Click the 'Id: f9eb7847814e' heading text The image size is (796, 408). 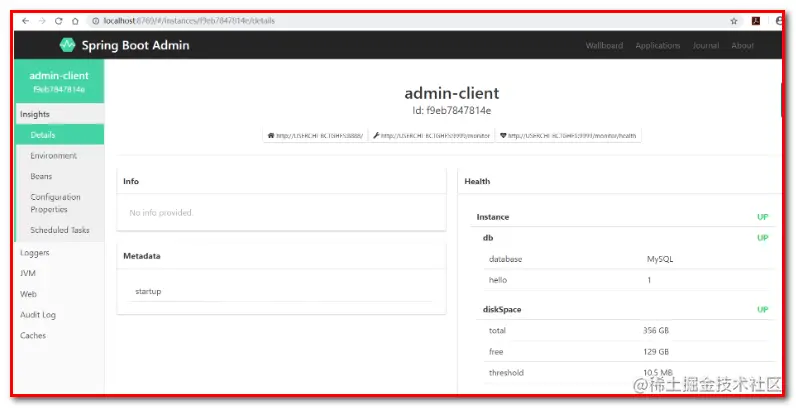pyautogui.click(x=451, y=110)
